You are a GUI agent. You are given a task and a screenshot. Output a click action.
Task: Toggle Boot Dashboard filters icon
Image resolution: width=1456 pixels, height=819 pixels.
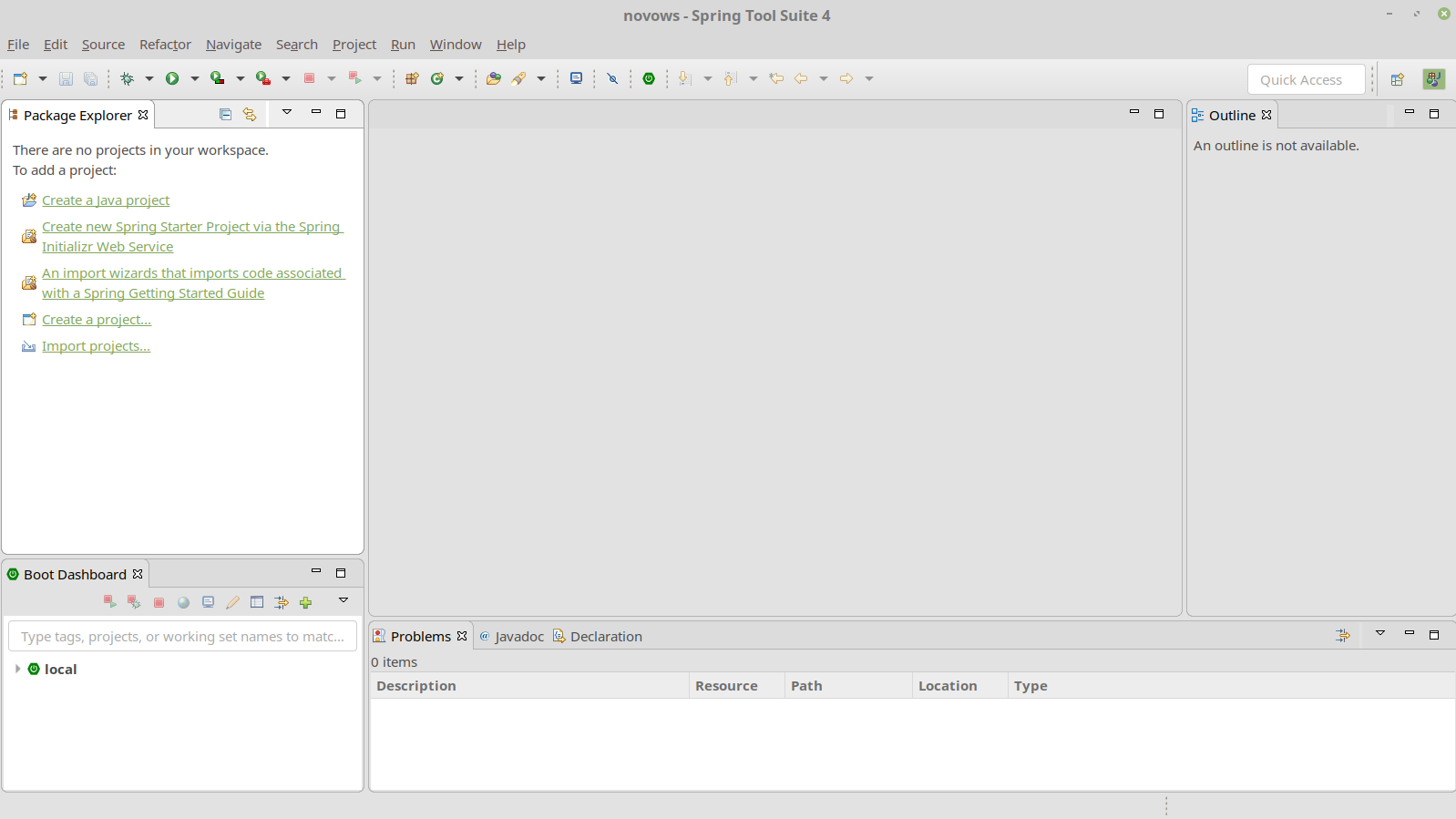tap(282, 602)
